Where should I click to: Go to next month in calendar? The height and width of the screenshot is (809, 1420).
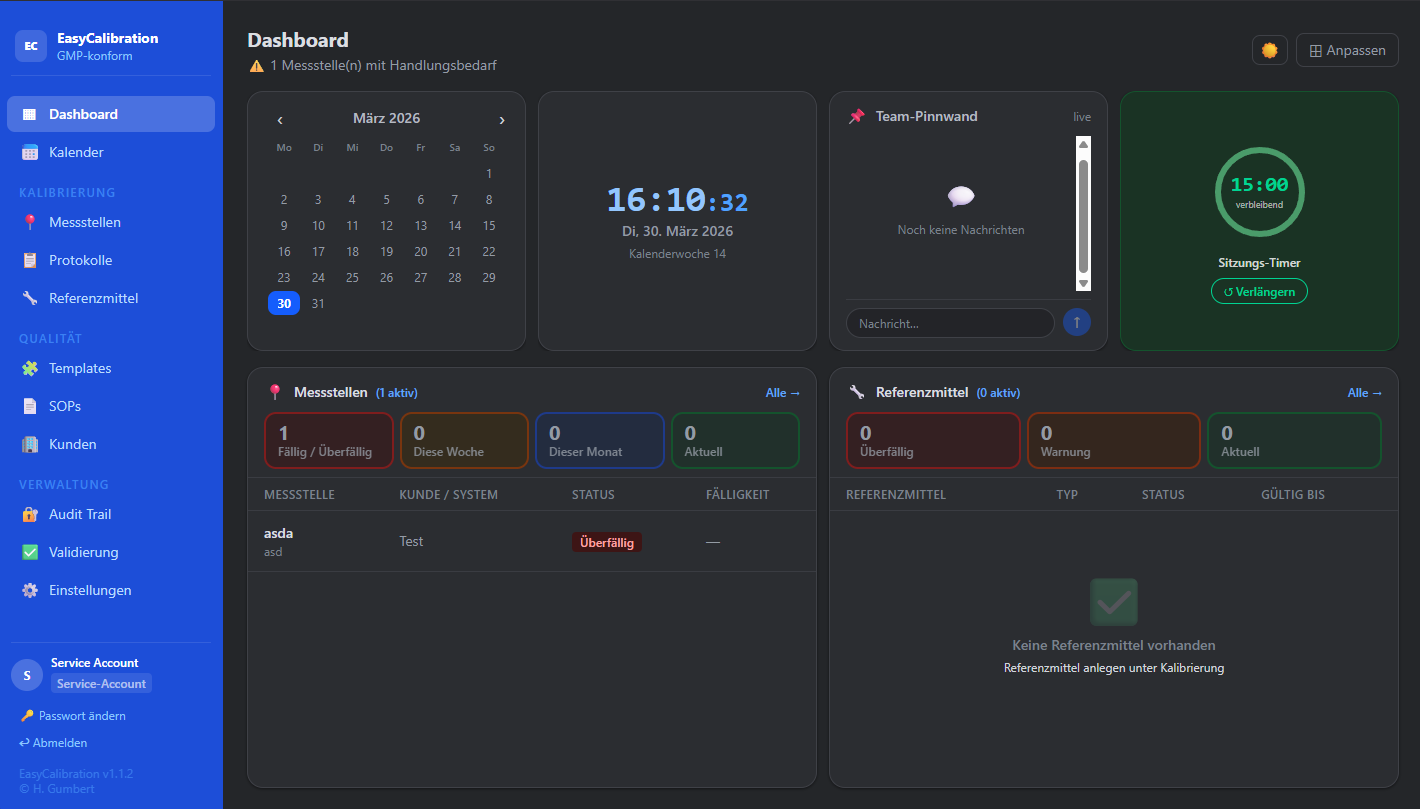click(x=502, y=120)
